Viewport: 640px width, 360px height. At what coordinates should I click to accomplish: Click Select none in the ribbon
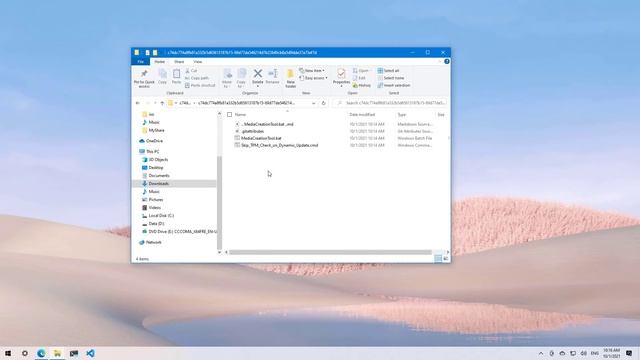(x=391, y=78)
